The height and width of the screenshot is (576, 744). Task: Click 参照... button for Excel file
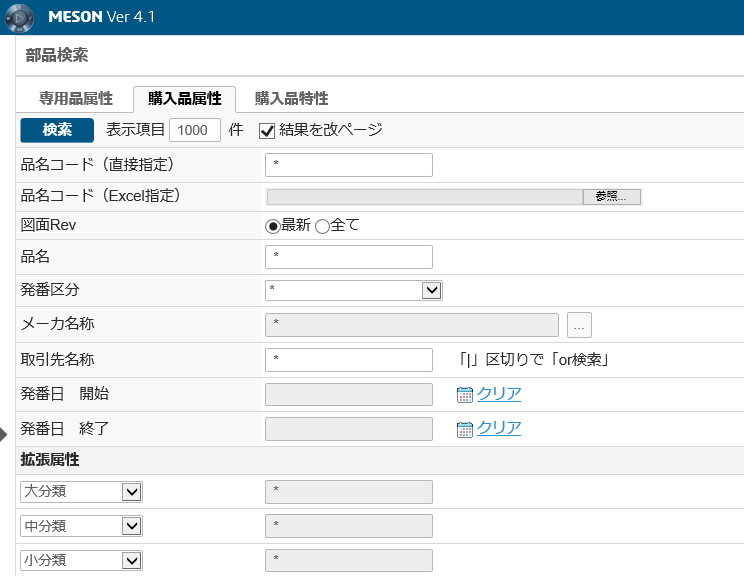(x=611, y=197)
